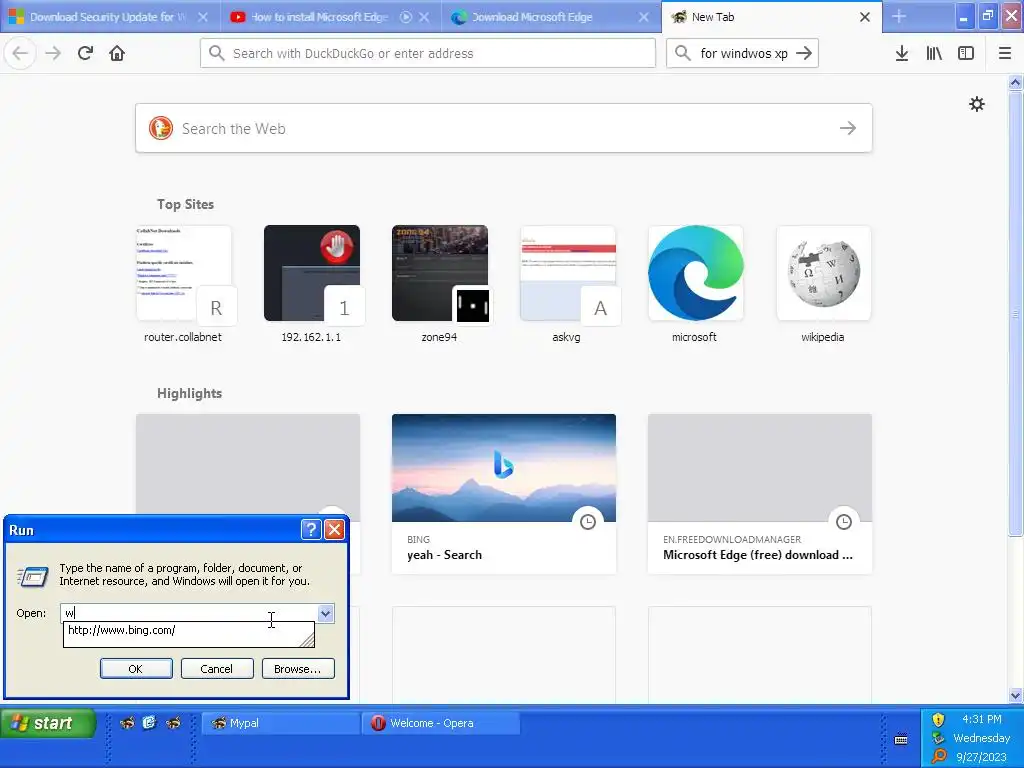Screen dimensions: 1024x768
Task: Click the magnifier icon in system tray
Action: coord(939,756)
